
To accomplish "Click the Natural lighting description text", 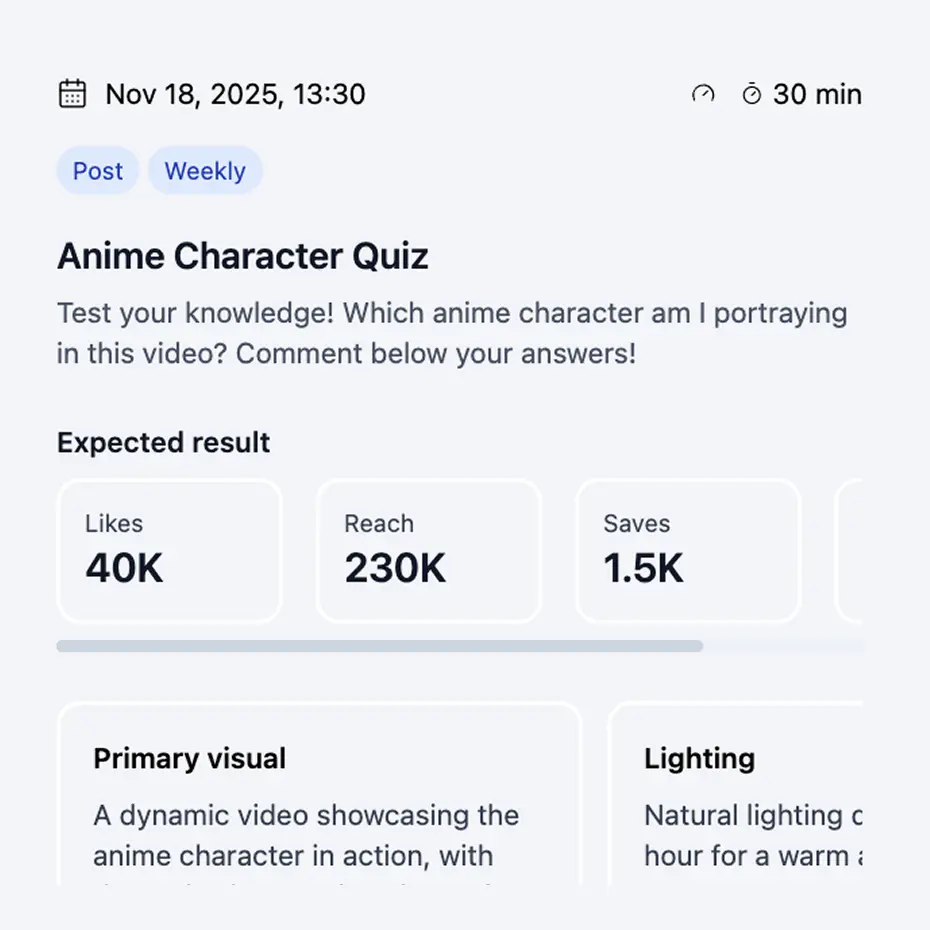I will tap(752, 835).
